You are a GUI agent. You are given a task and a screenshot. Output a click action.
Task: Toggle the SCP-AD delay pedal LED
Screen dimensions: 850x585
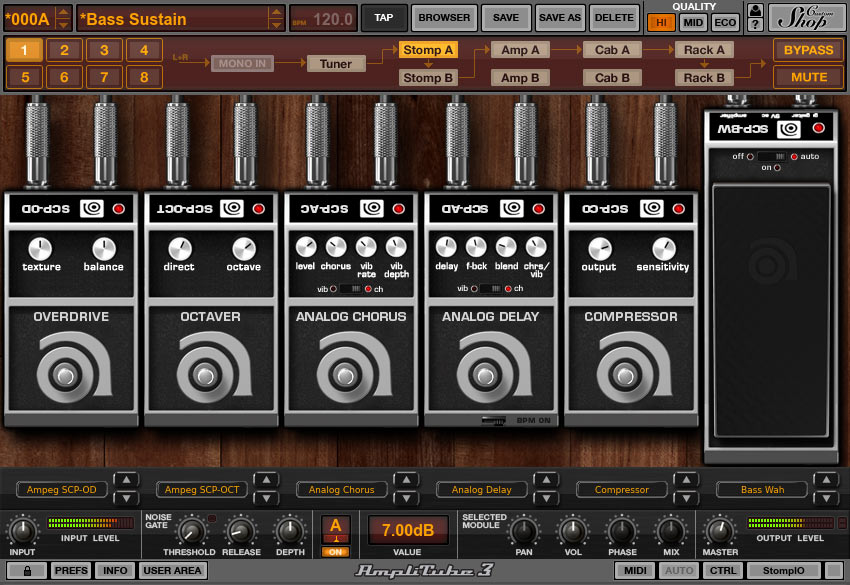coord(538,209)
